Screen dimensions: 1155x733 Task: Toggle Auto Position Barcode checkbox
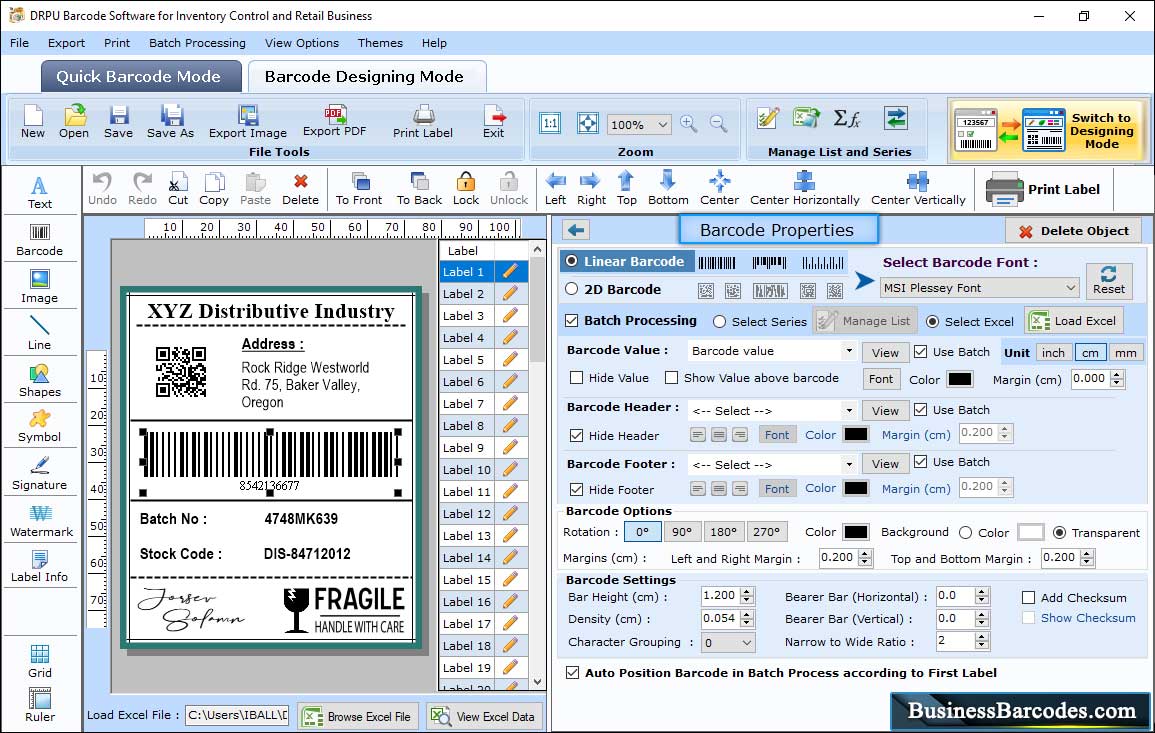tap(572, 673)
